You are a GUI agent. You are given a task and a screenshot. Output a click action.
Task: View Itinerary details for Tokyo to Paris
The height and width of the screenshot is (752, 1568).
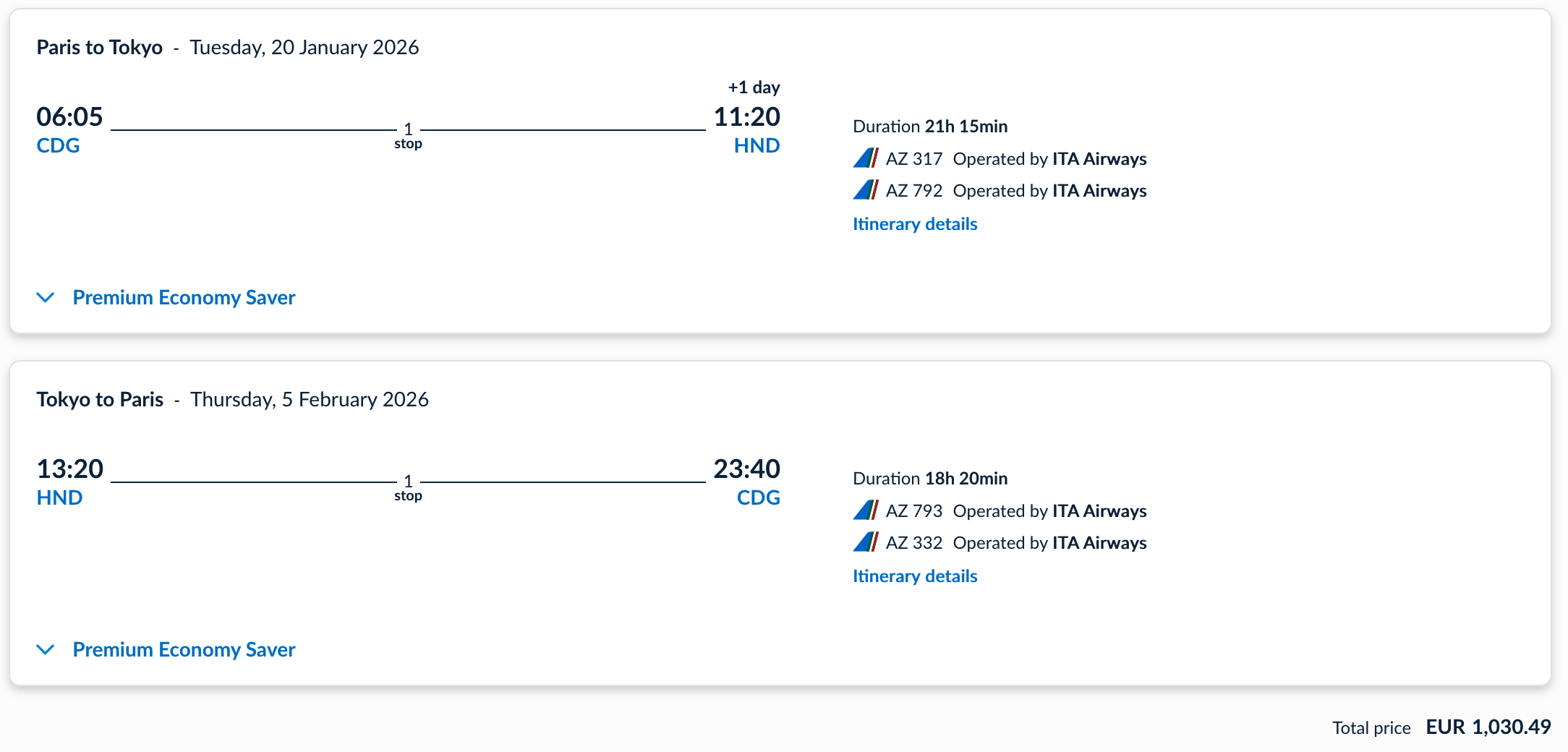(914, 576)
